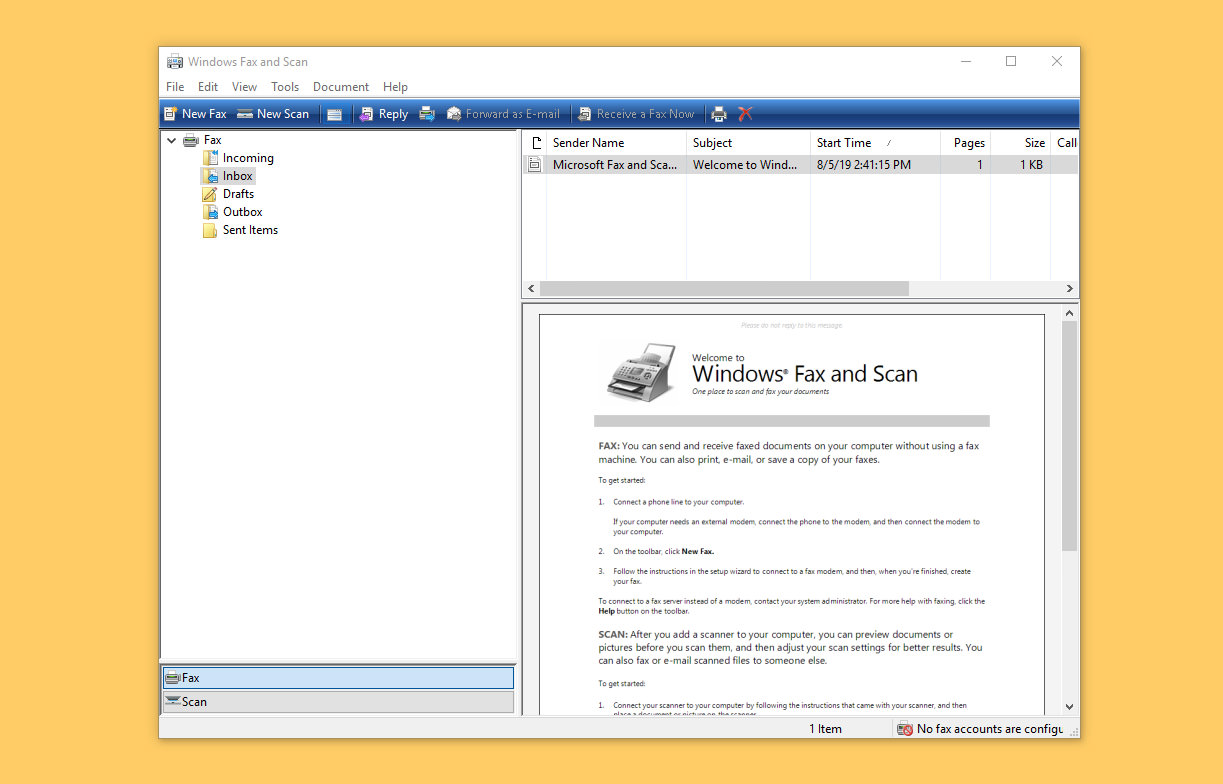Sort by the Sender Name column
Viewport: 1223px width, 784px height.
[x=616, y=143]
